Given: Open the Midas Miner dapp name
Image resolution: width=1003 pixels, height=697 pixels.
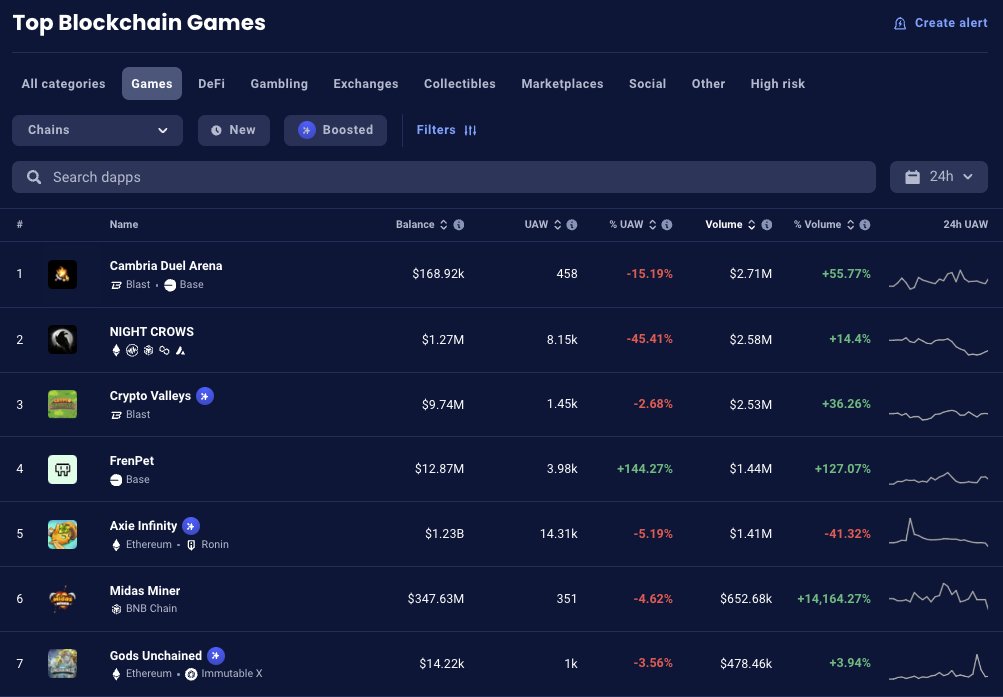Looking at the screenshot, I should click(x=145, y=591).
